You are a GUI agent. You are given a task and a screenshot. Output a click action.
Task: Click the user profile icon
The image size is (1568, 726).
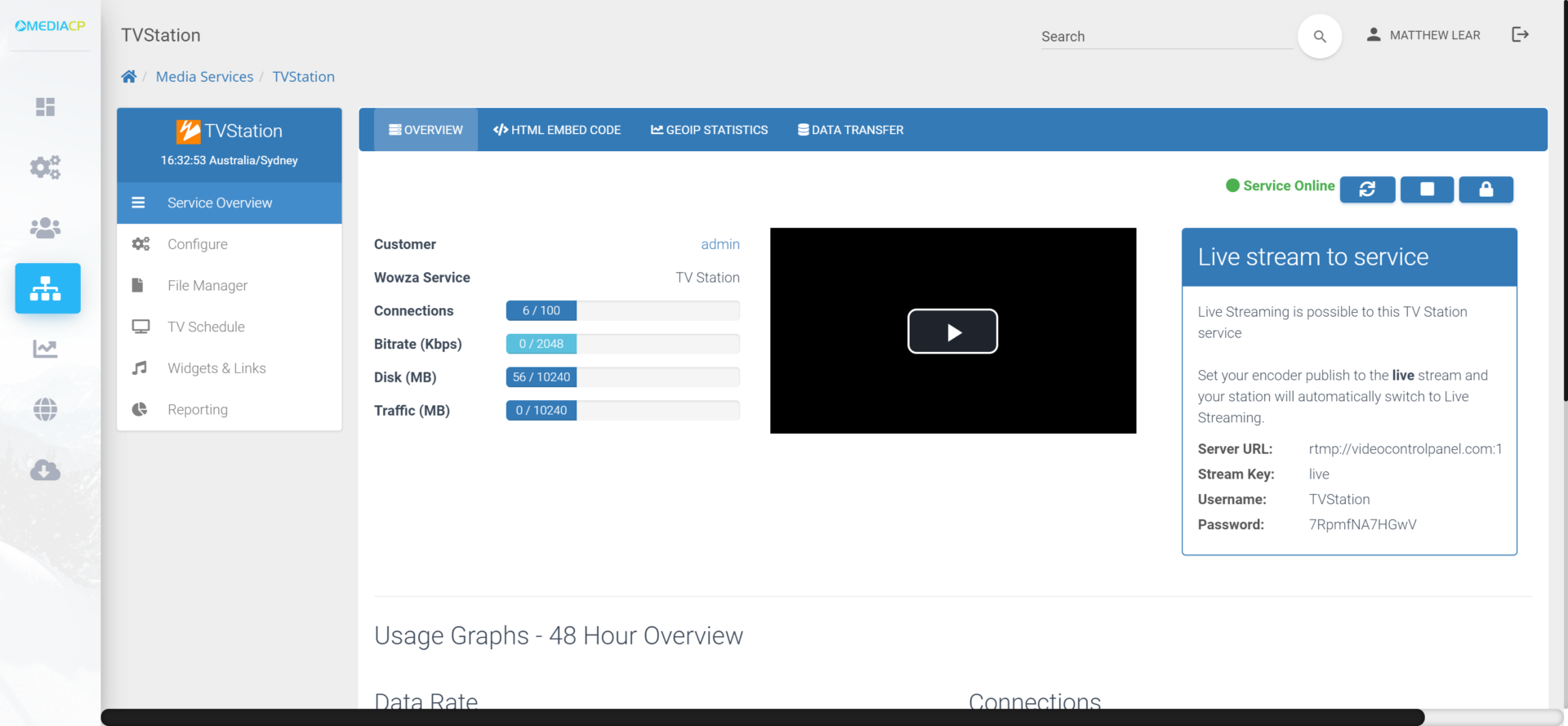point(1374,34)
